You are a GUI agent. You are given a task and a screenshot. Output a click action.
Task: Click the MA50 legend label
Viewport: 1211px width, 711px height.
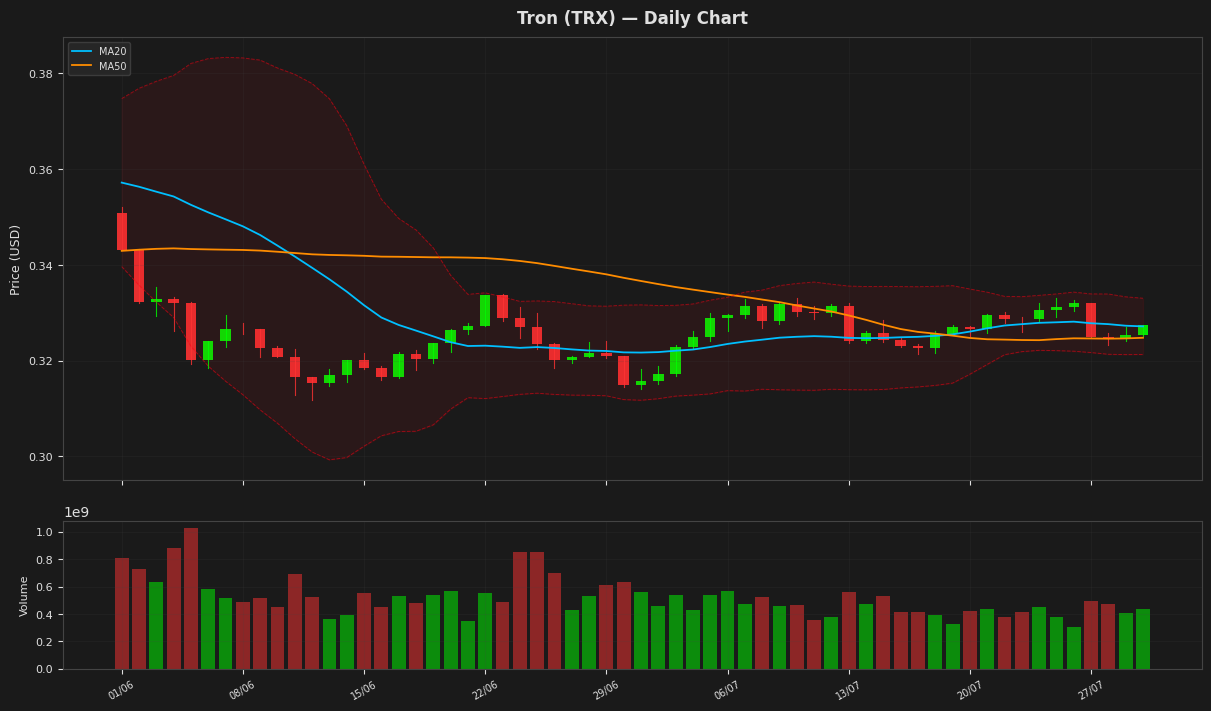click(112, 66)
